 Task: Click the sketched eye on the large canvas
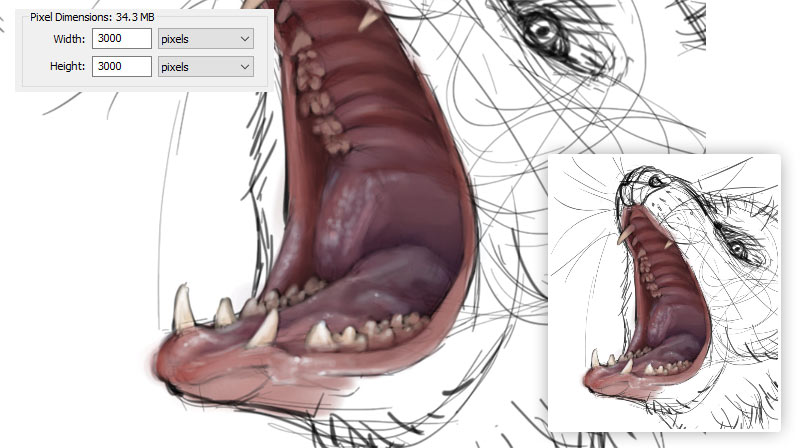pos(544,32)
